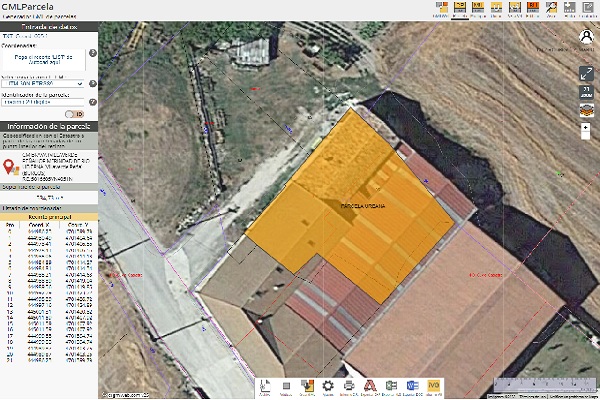Viewport: 600px width, 400px height.
Task: Click the help icon beside the coordinate system dropdown
Action: 93,83
